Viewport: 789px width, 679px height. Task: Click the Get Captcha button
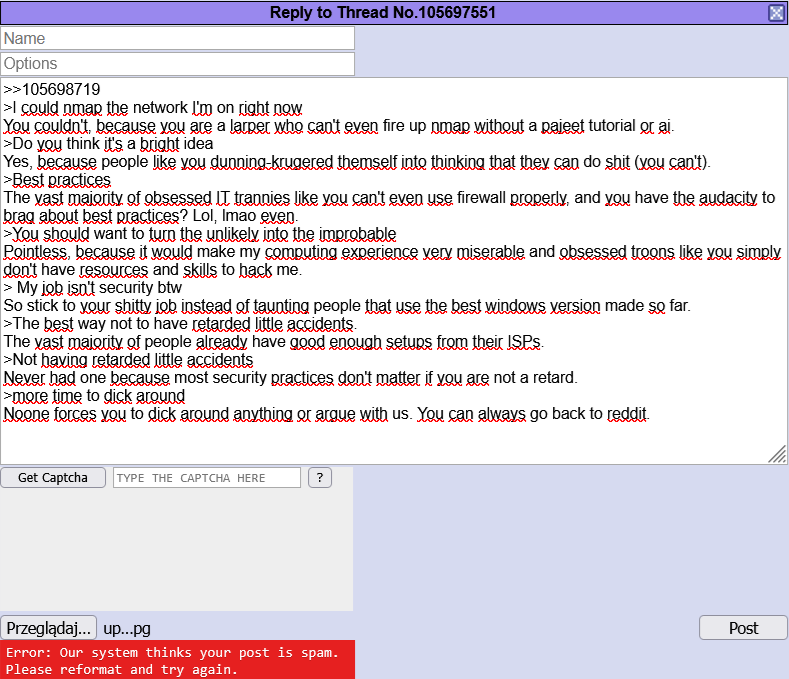tap(53, 478)
